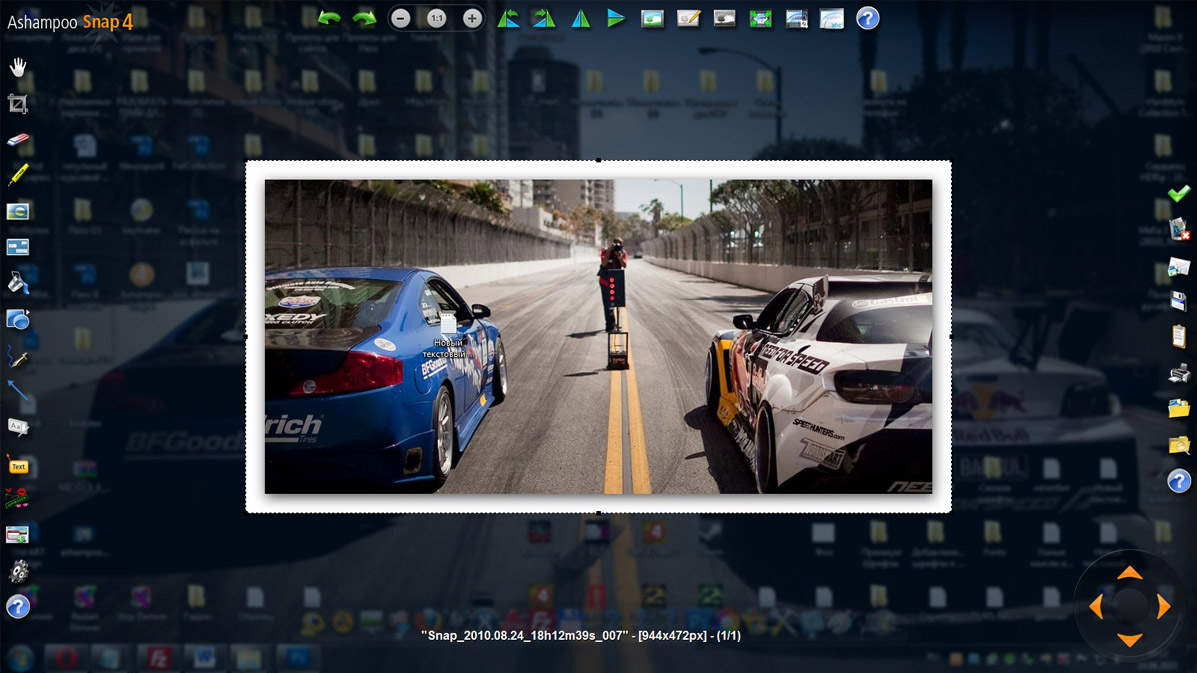Zoom out with the minus button

click(x=401, y=18)
